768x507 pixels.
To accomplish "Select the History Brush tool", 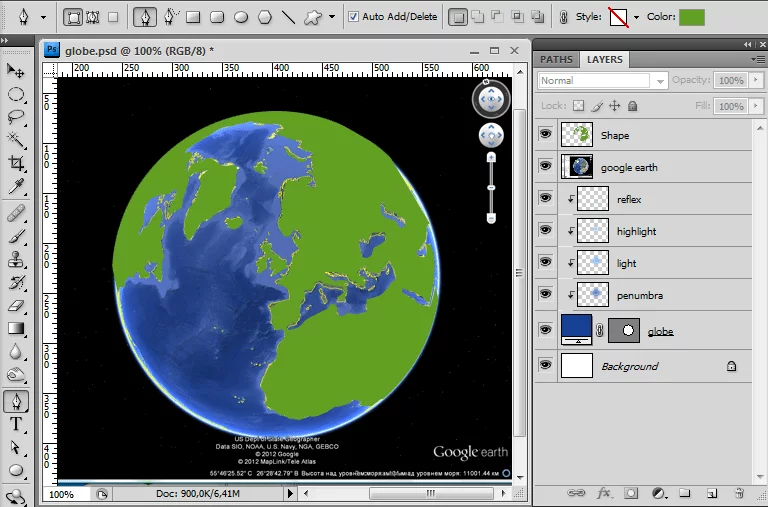I will 16,283.
